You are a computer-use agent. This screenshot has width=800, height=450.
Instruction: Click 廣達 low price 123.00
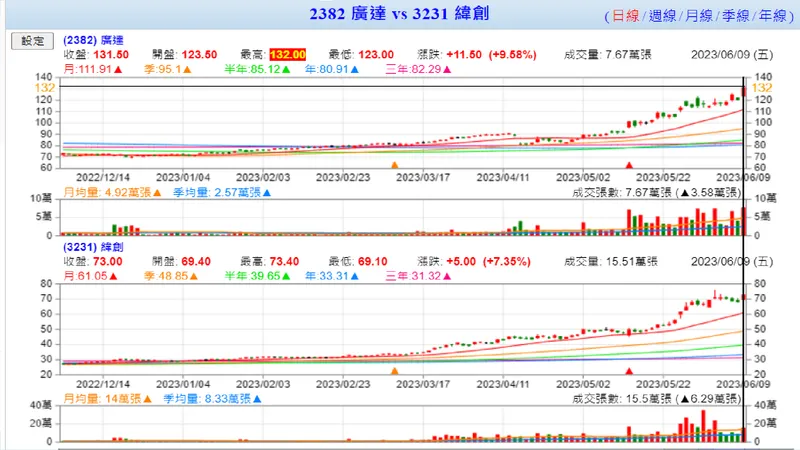click(x=376, y=55)
